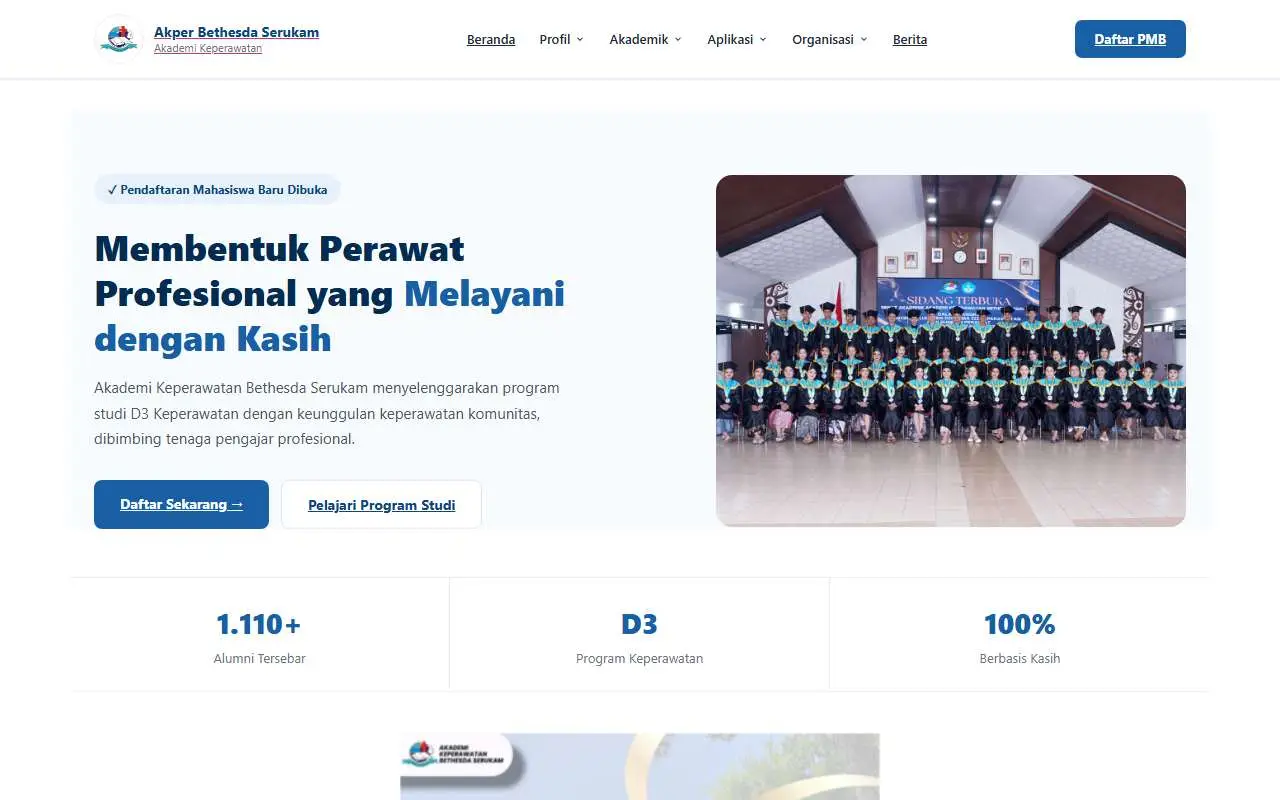Screen dimensions: 1280x800
Task: Open the Pelajari Program Studi button
Action: point(381,504)
